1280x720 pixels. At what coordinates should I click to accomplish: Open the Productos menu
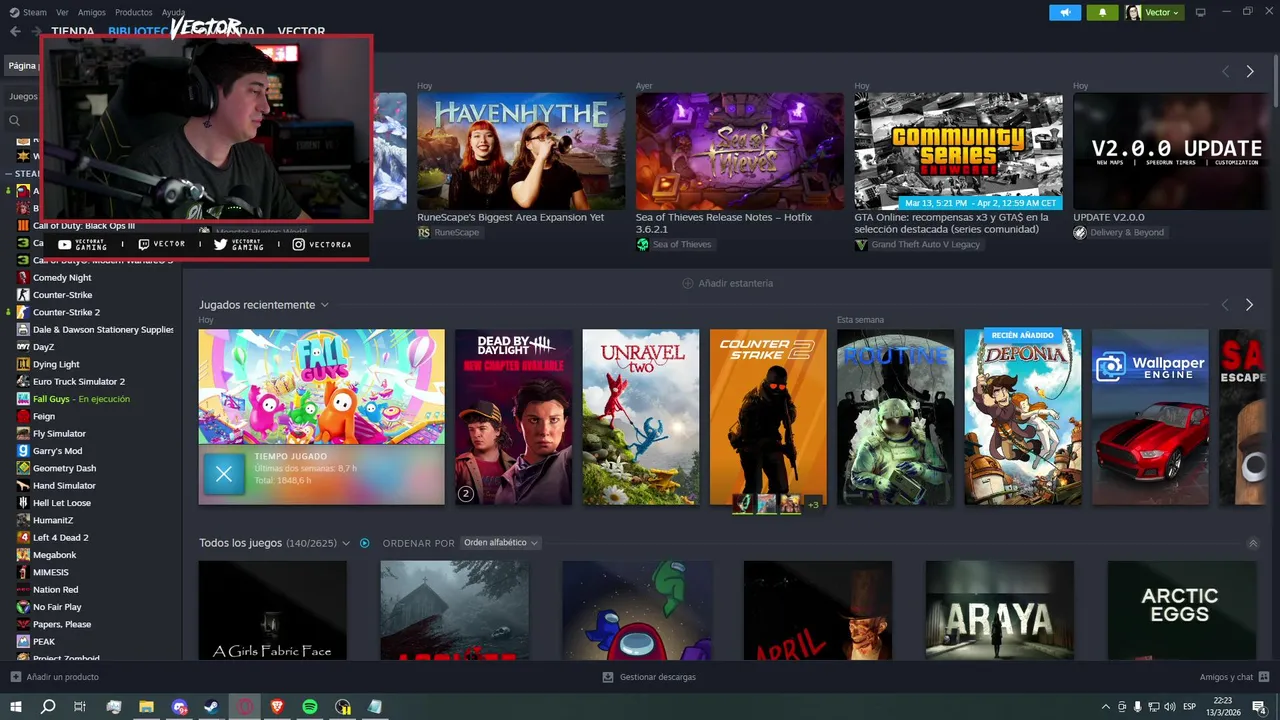pos(134,12)
